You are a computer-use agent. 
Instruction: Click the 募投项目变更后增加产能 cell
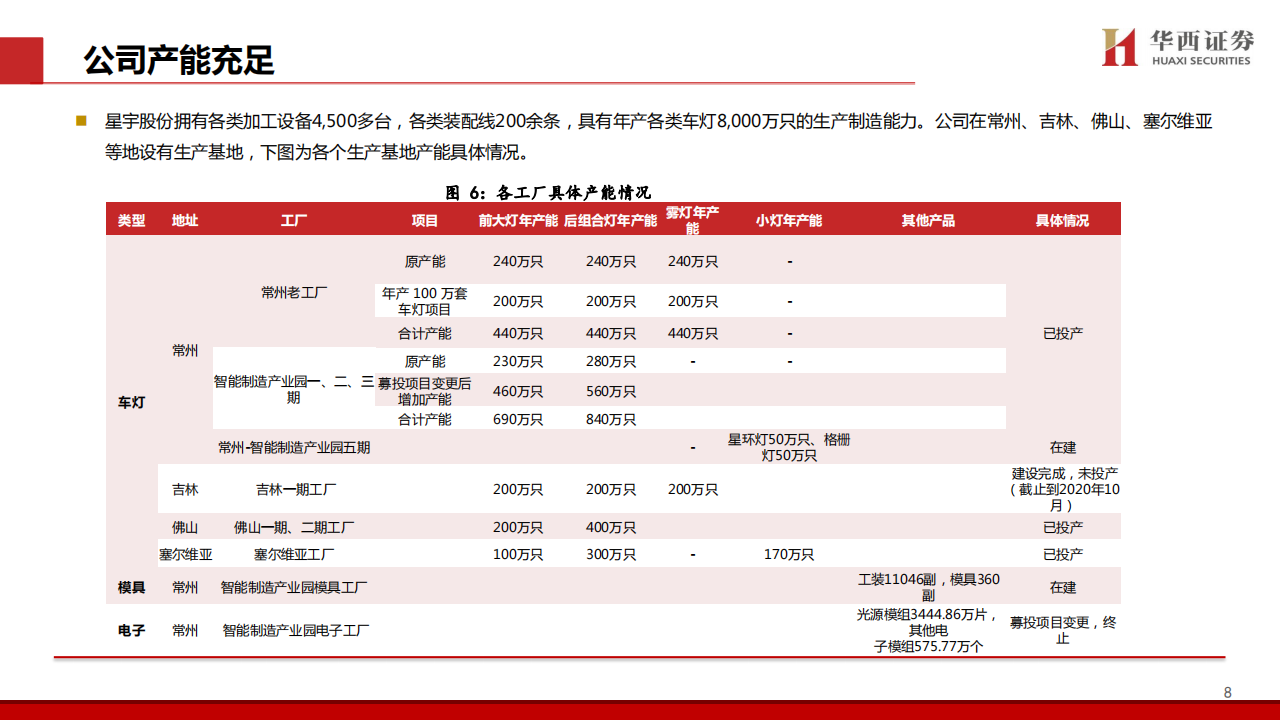(425, 391)
